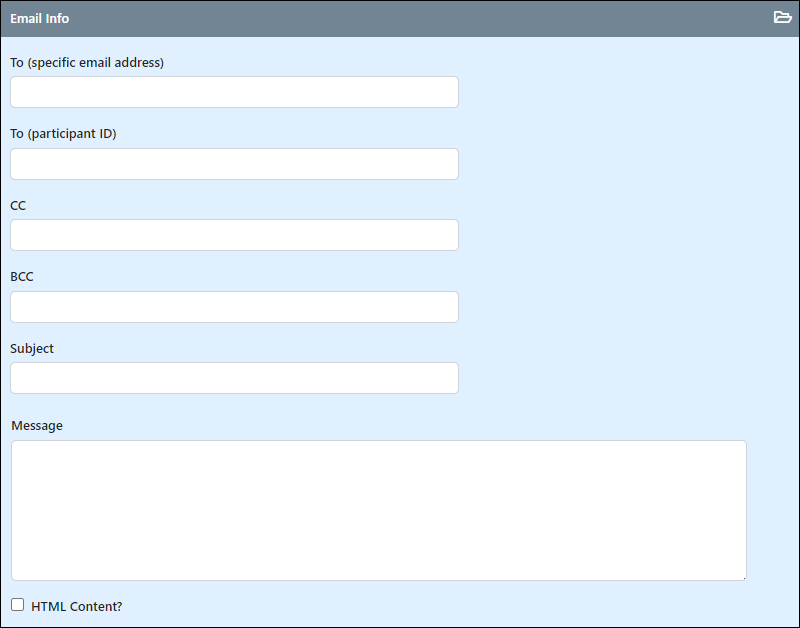This screenshot has width=800, height=628.
Task: Click the Subject label above its field
Action: point(32,348)
